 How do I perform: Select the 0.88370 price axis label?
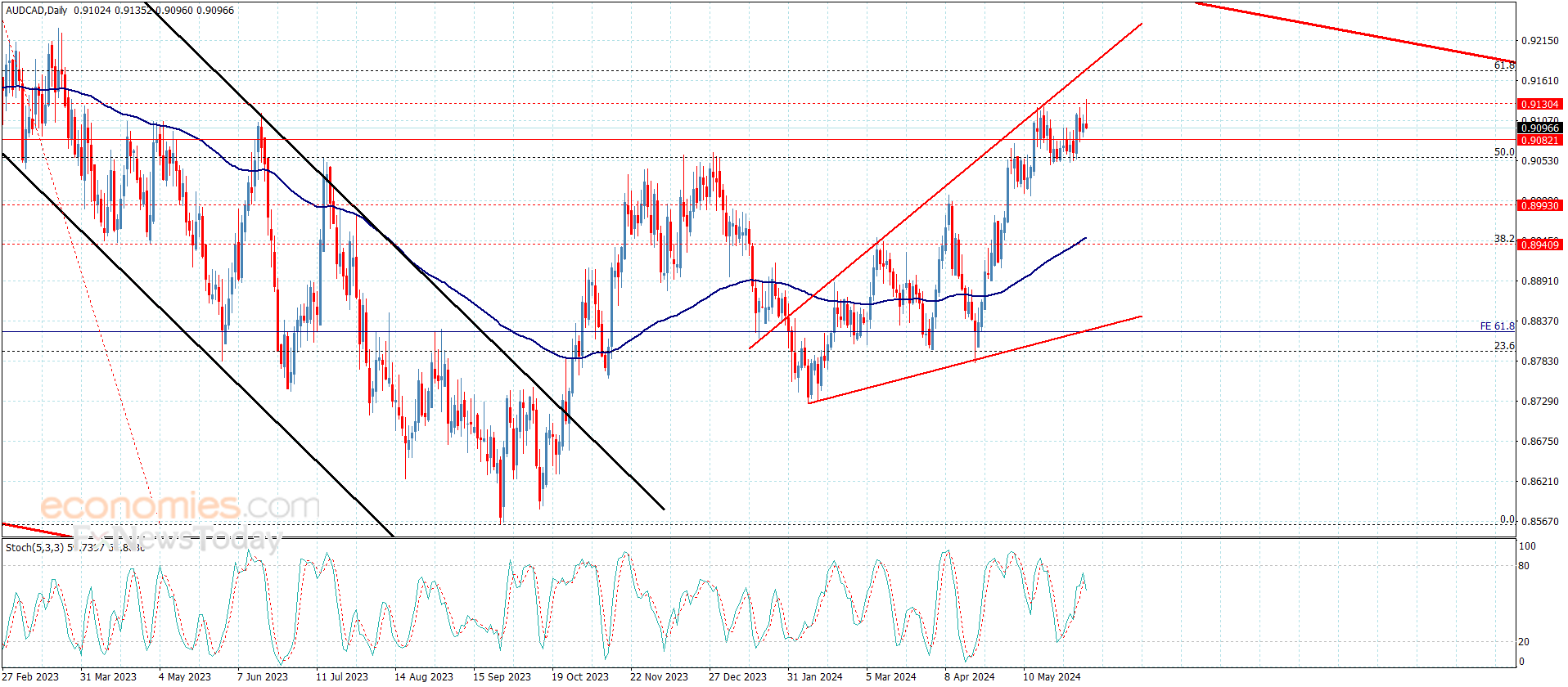1539,321
